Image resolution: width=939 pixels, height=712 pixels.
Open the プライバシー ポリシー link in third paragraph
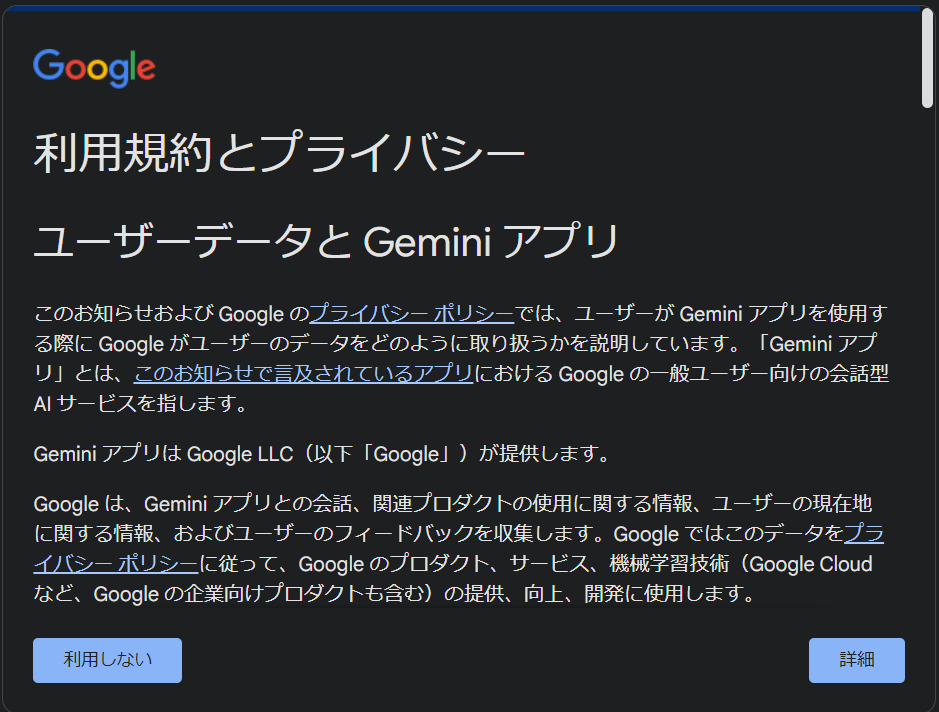pyautogui.click(x=116, y=563)
